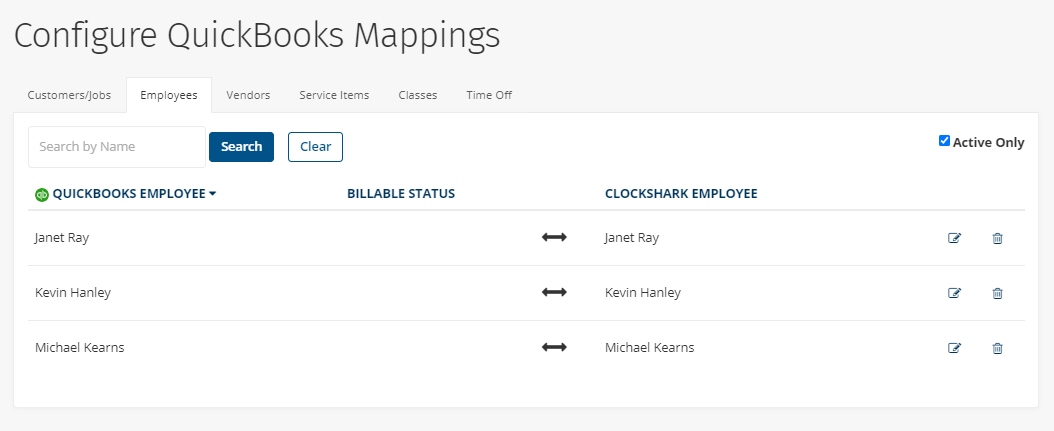Uncheck the Active Only checkbox

[944, 141]
